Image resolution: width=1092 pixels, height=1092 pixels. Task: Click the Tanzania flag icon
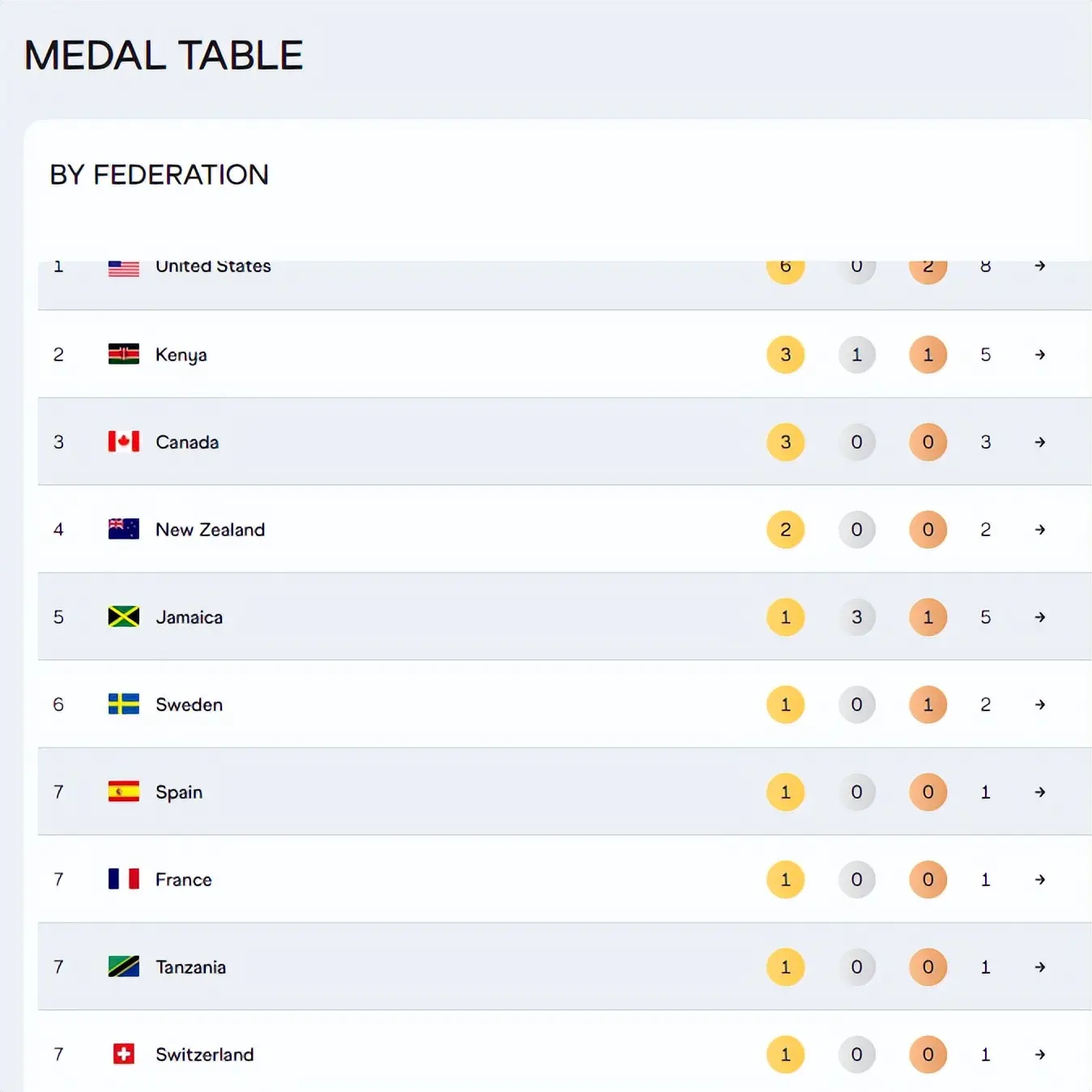pyautogui.click(x=123, y=966)
